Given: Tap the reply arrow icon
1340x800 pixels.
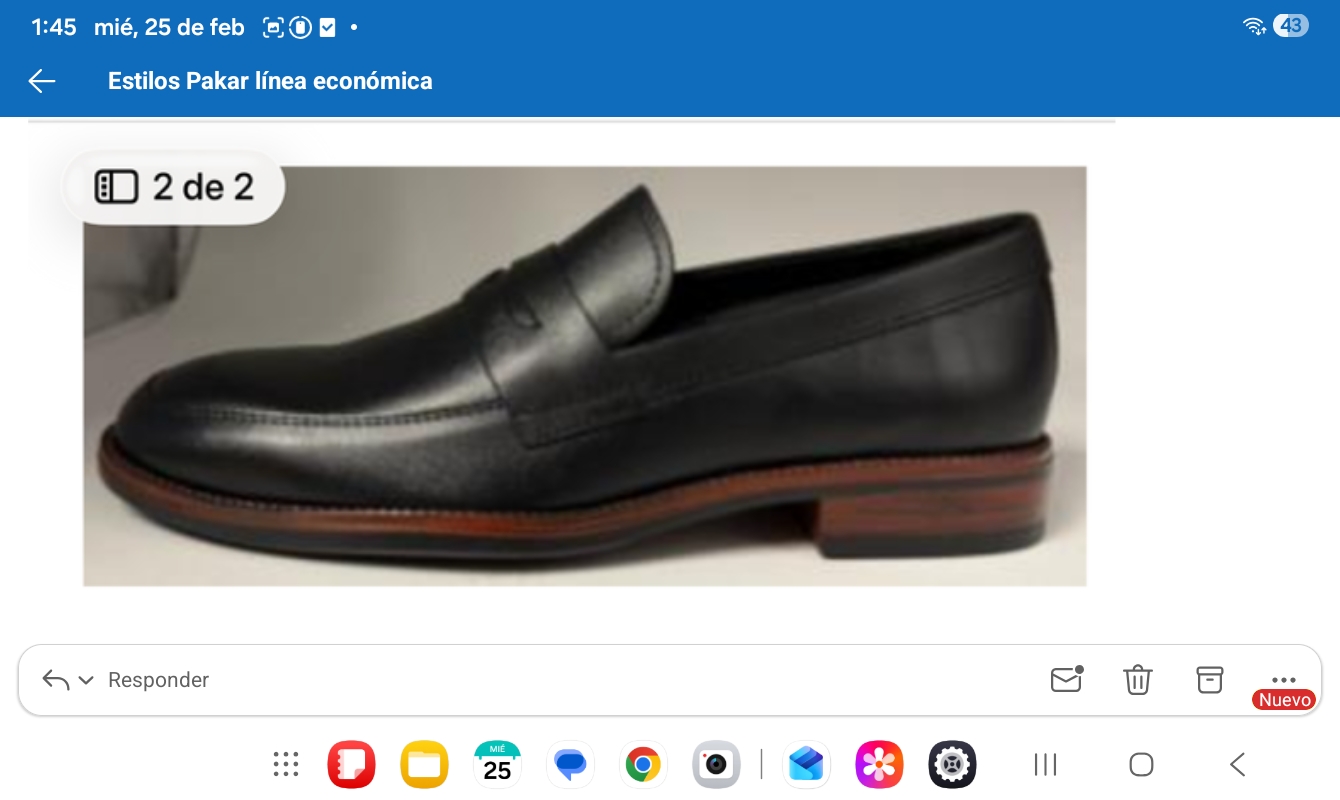Looking at the screenshot, I should (56, 680).
